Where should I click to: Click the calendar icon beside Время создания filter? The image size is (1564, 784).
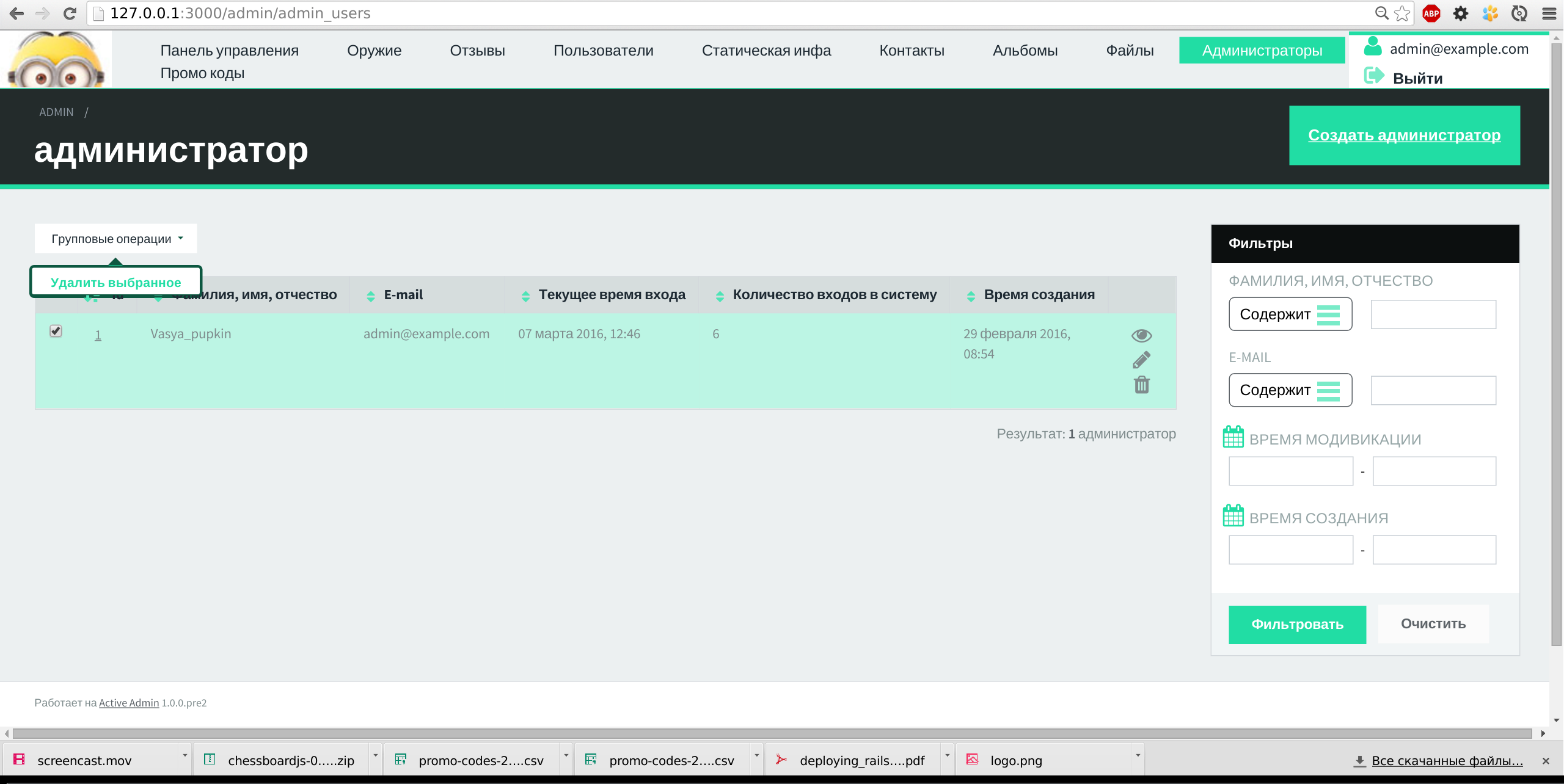[x=1233, y=515]
